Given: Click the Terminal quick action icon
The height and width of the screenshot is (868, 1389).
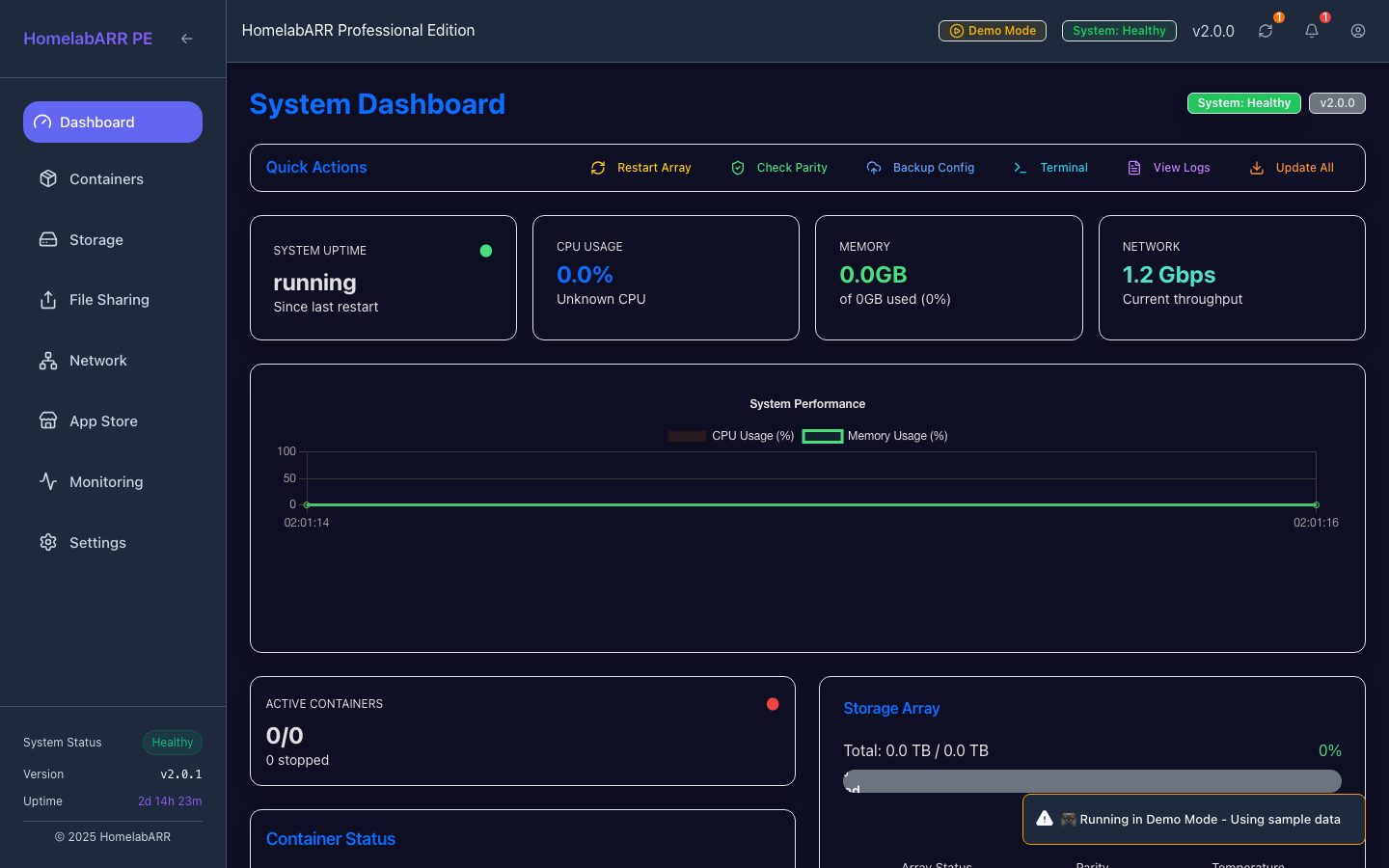Looking at the screenshot, I should click(1020, 167).
